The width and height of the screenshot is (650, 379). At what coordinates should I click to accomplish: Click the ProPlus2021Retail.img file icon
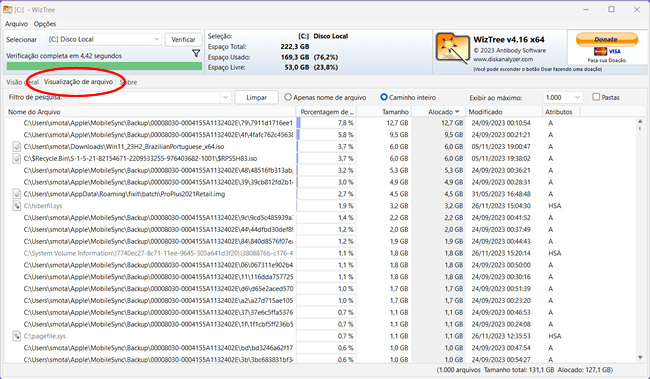17,194
